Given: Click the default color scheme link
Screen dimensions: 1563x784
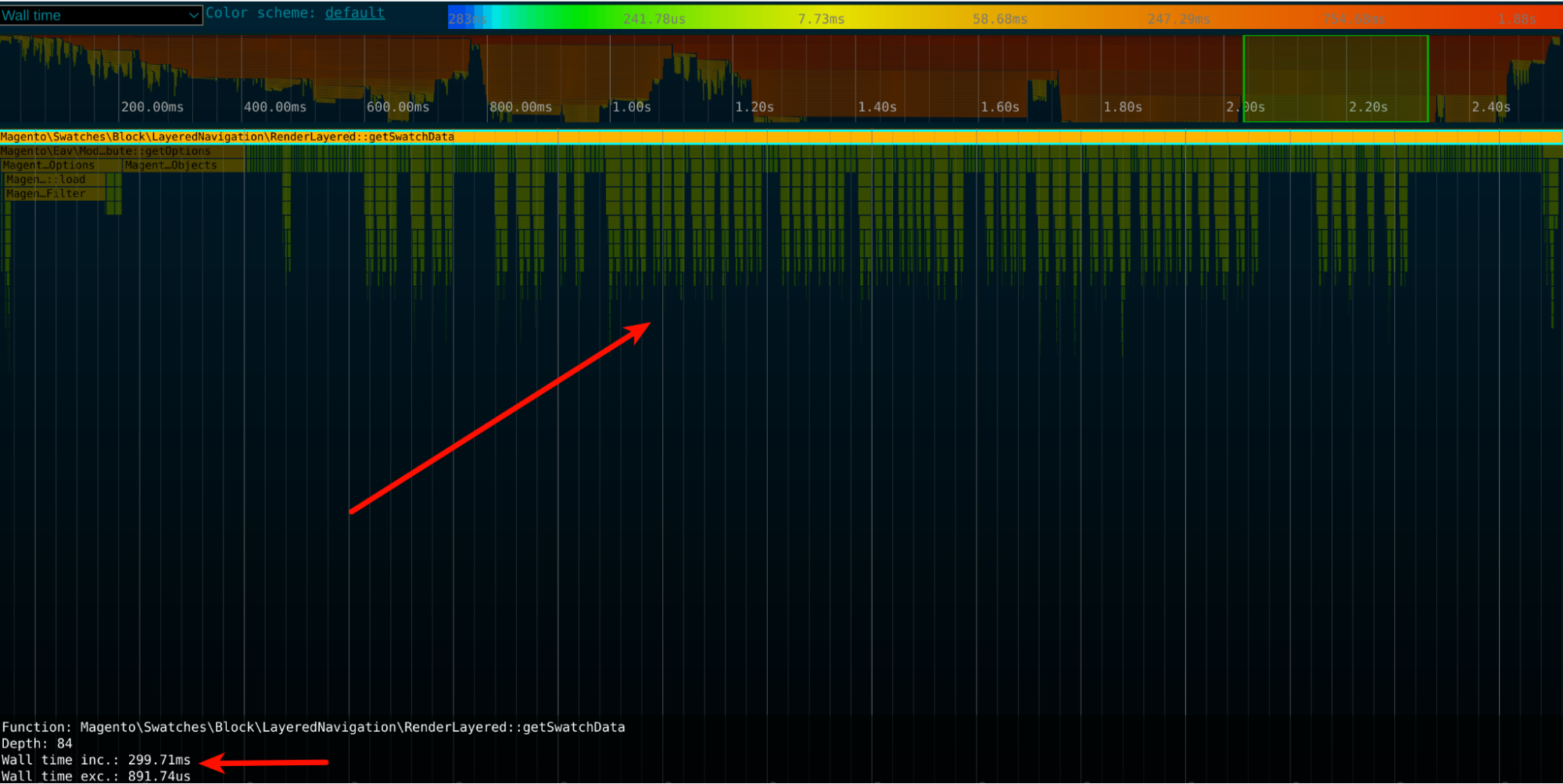Looking at the screenshot, I should click(355, 13).
